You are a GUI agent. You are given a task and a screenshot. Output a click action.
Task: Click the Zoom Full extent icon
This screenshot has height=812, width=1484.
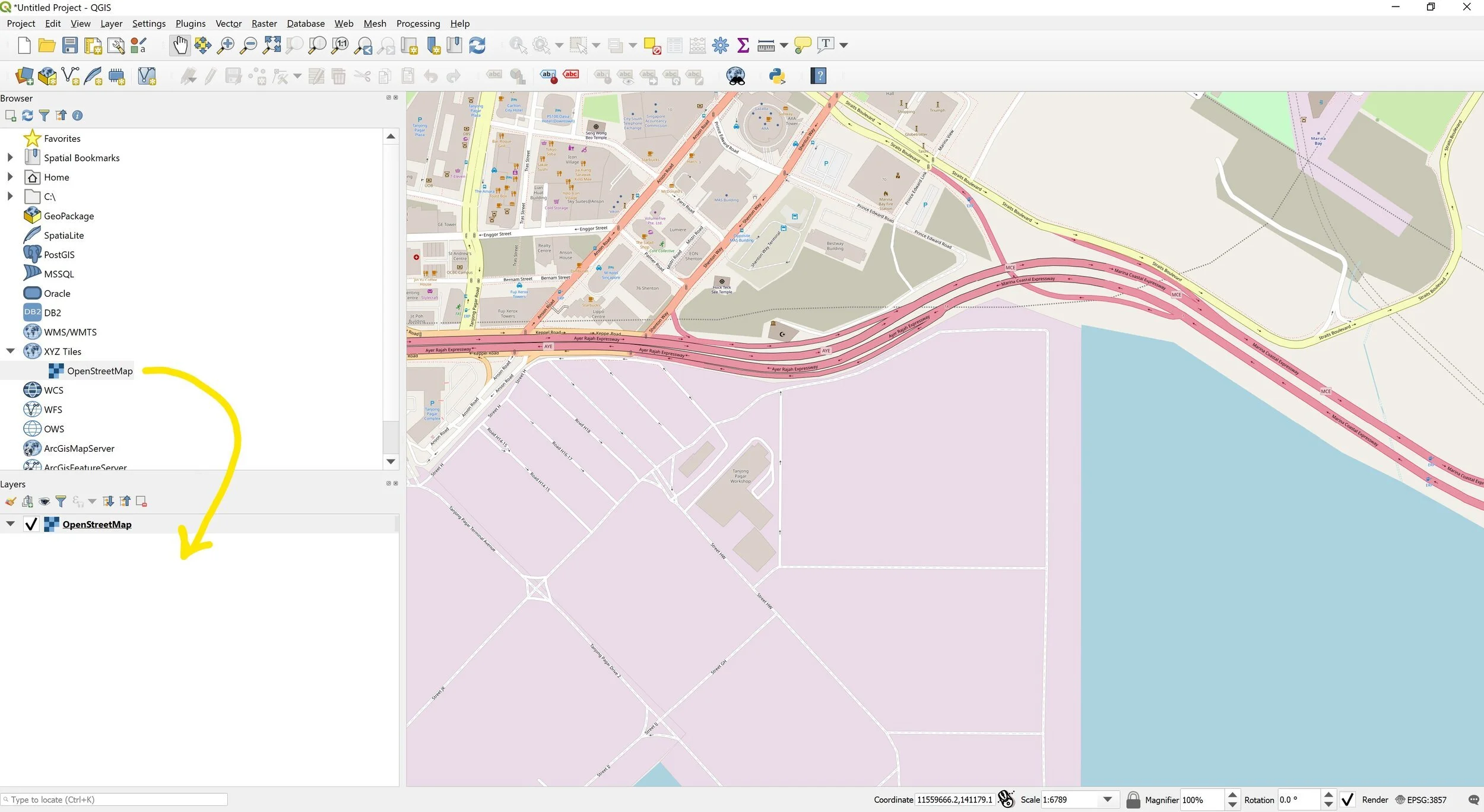click(x=272, y=45)
